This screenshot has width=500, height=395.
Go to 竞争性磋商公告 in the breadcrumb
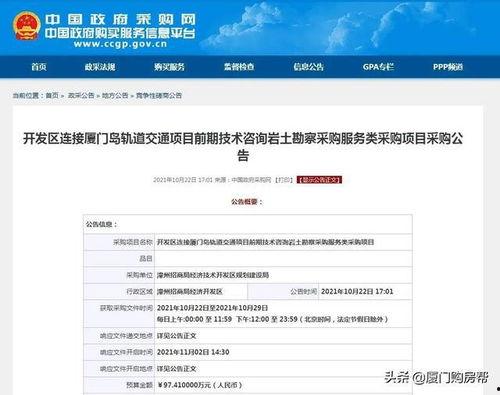(x=159, y=96)
